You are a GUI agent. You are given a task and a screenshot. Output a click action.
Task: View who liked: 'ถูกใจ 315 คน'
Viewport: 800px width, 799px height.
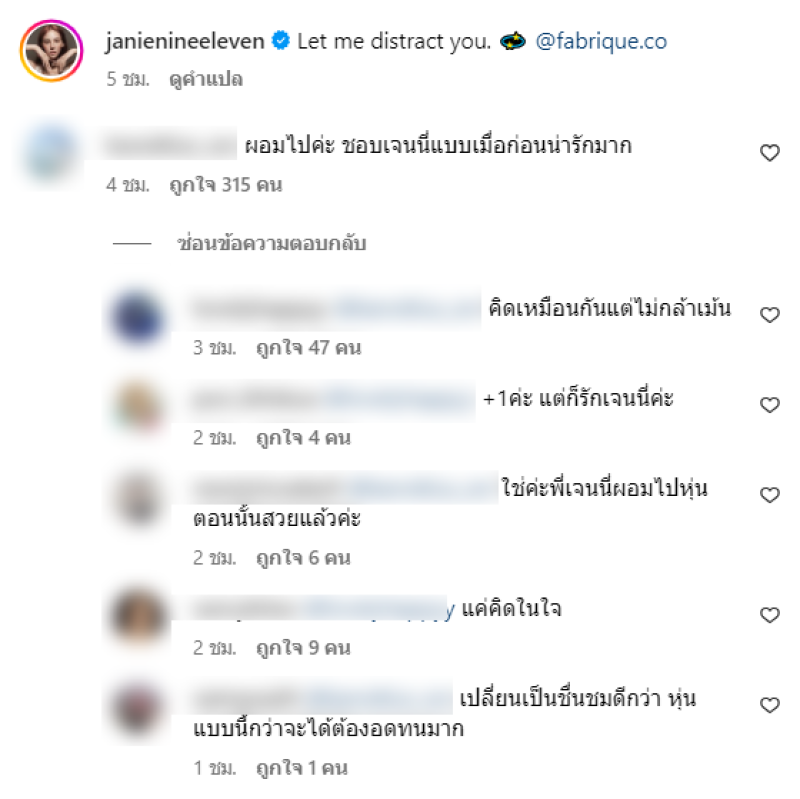coord(226,185)
